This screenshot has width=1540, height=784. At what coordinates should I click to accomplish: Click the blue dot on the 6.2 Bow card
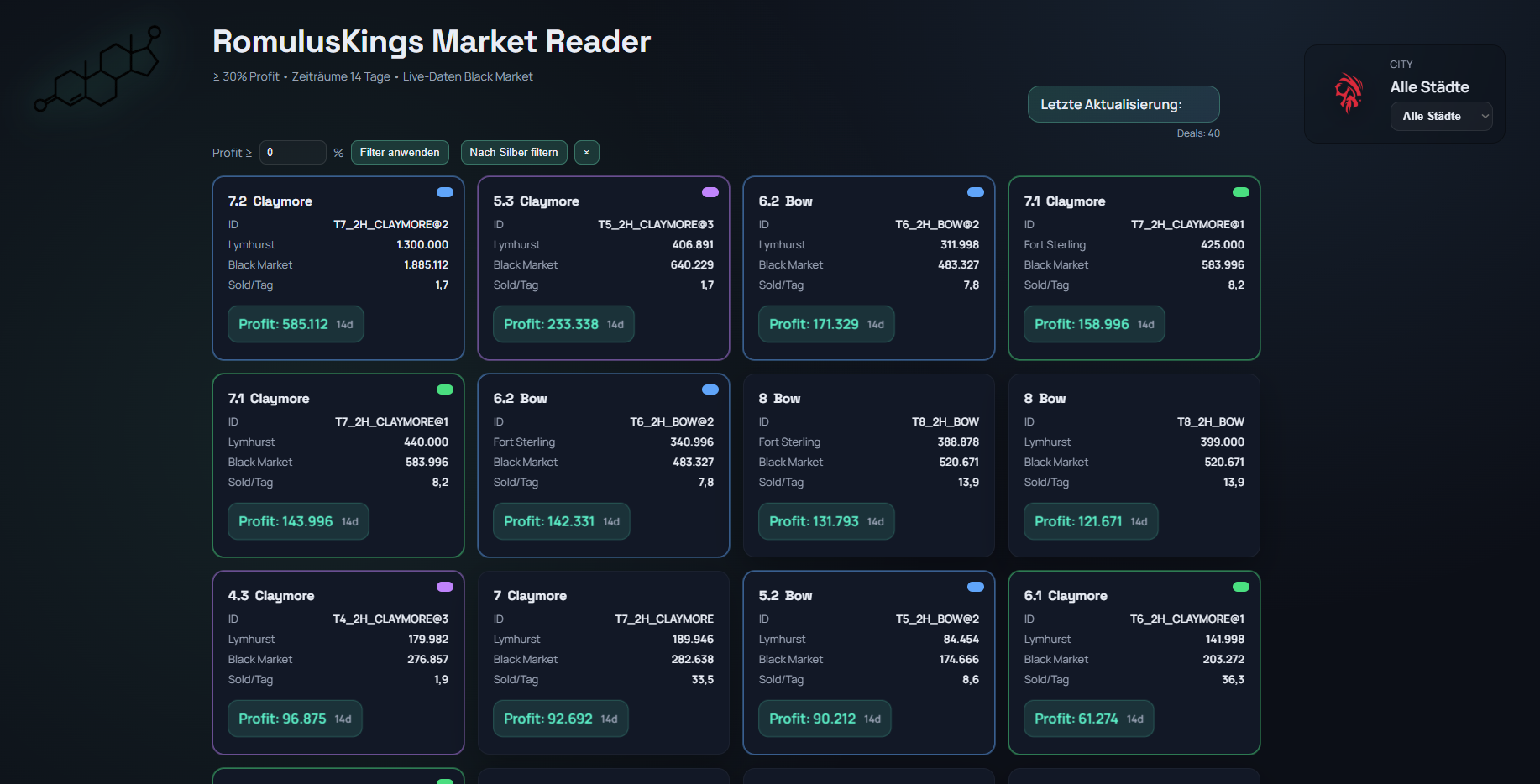tap(975, 192)
